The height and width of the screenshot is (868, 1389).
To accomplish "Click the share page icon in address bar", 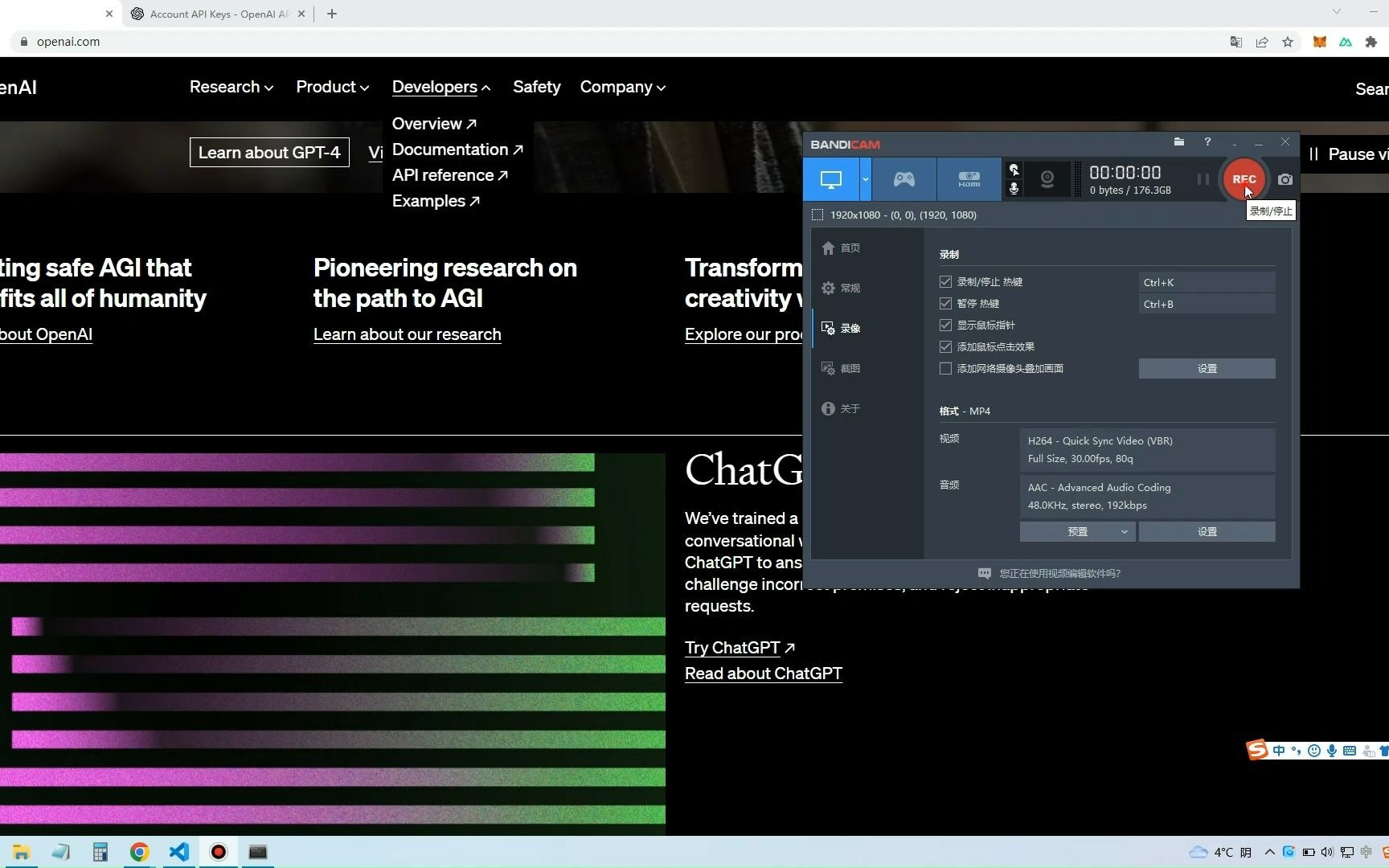I will (x=1262, y=42).
